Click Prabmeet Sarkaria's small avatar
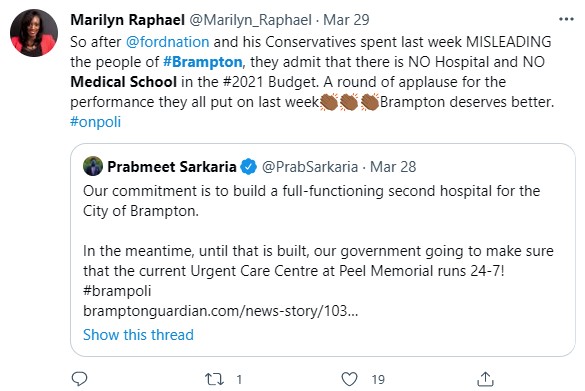 click(x=93, y=166)
